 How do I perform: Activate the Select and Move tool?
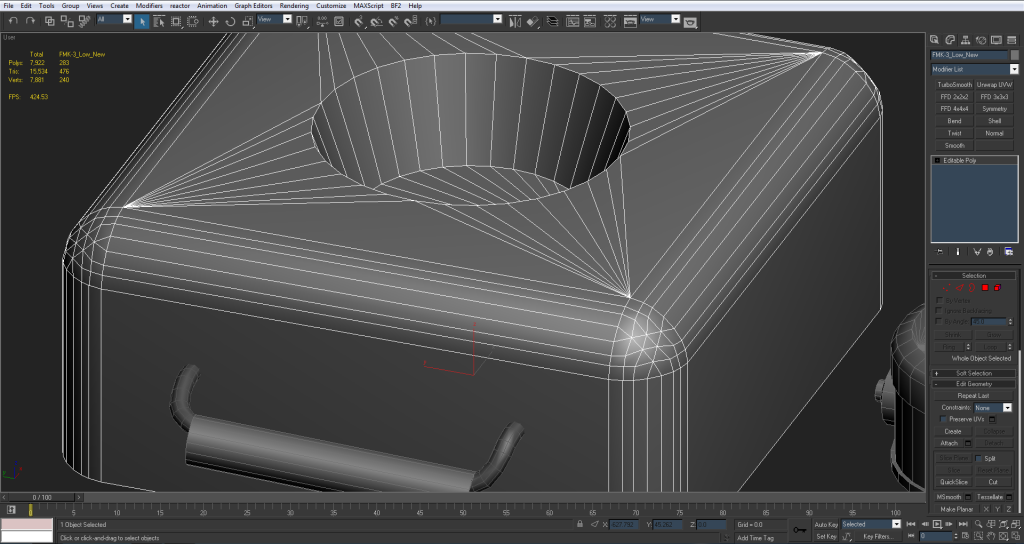point(213,20)
